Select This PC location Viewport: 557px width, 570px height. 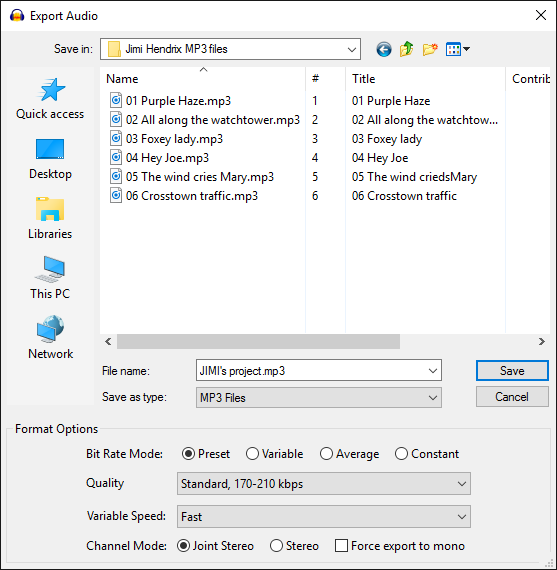coord(50,278)
